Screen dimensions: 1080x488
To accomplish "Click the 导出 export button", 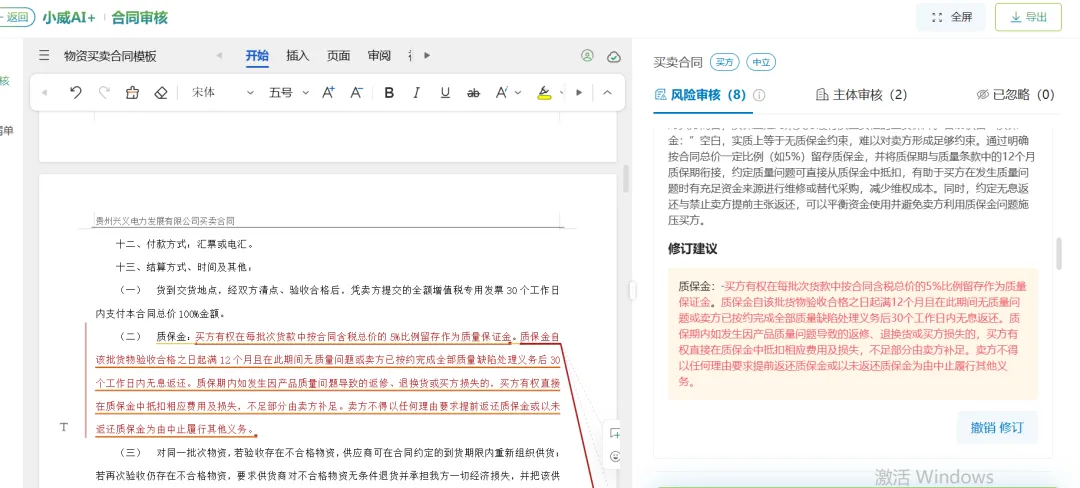I will click(x=1028, y=17).
